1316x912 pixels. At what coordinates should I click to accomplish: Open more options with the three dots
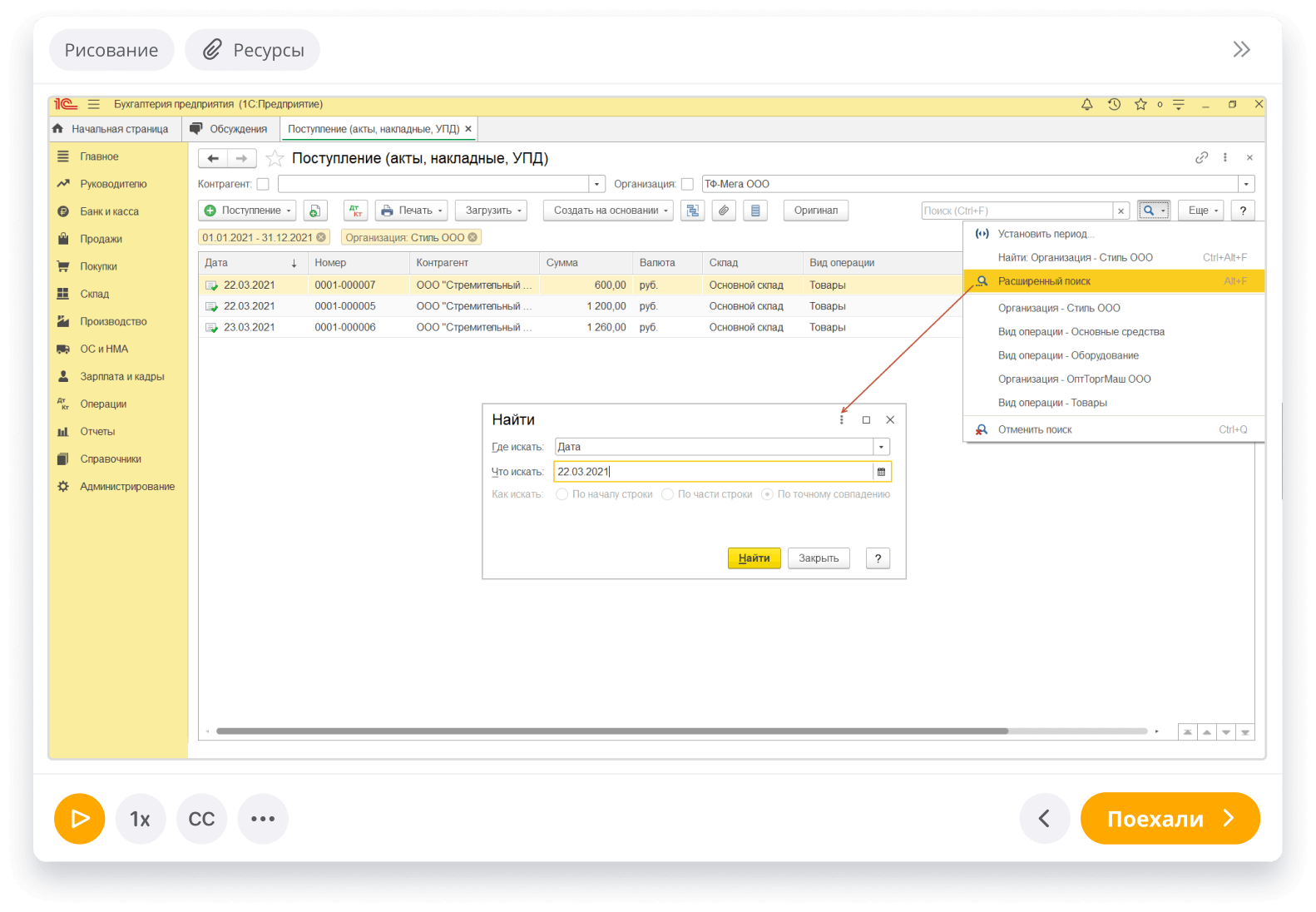[263, 819]
